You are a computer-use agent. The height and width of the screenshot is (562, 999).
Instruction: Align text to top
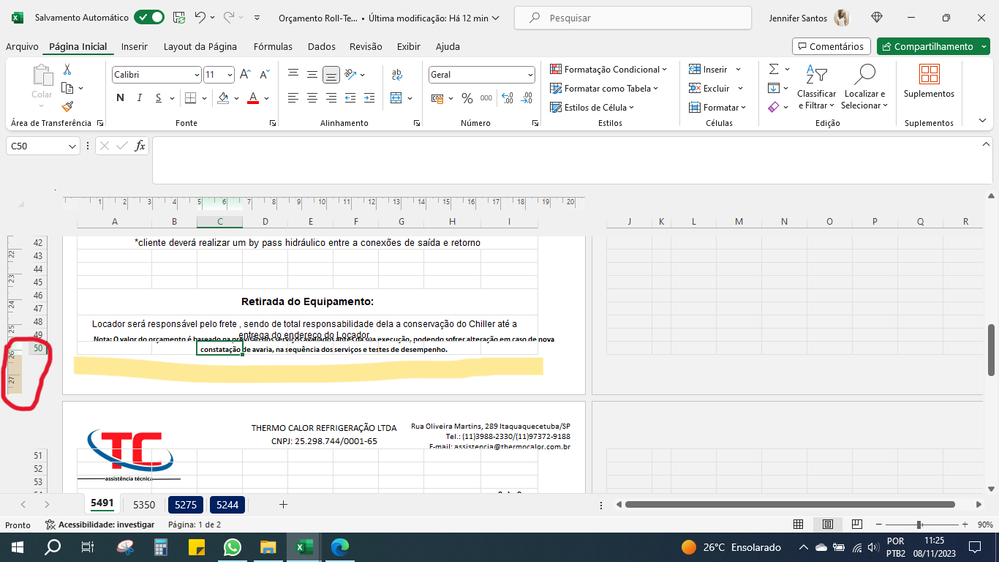pos(293,75)
